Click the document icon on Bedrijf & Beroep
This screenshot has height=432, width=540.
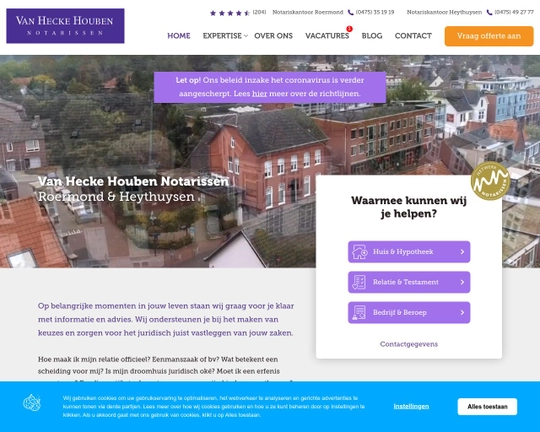click(x=359, y=312)
